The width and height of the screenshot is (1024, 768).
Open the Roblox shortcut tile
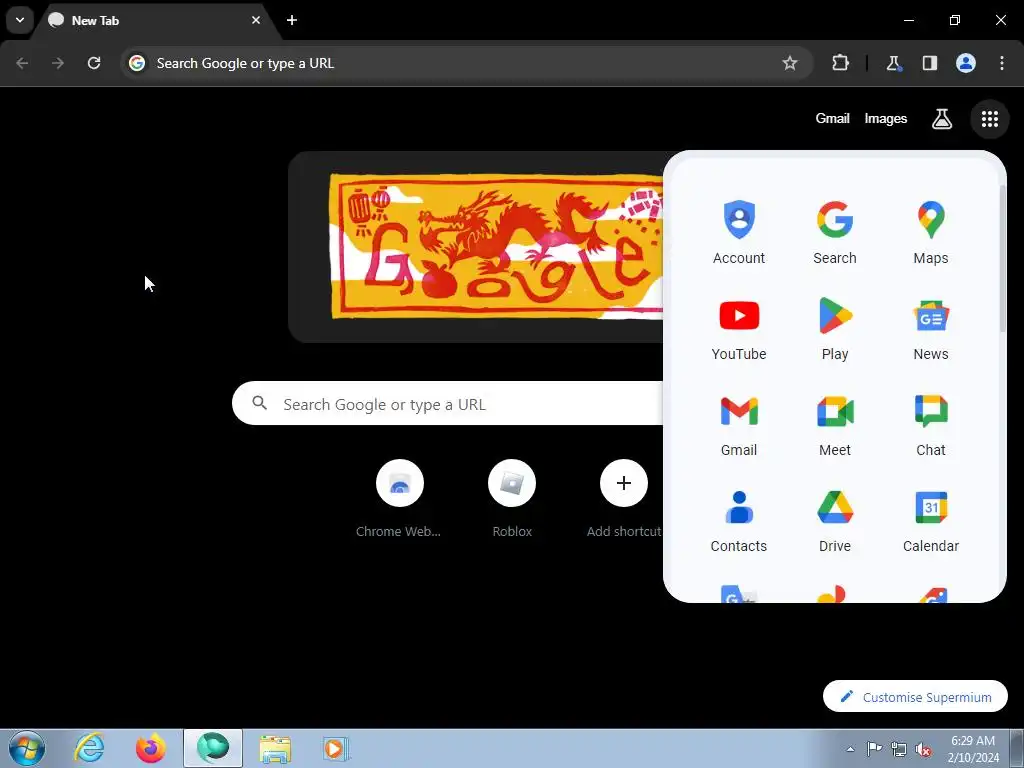coord(511,500)
